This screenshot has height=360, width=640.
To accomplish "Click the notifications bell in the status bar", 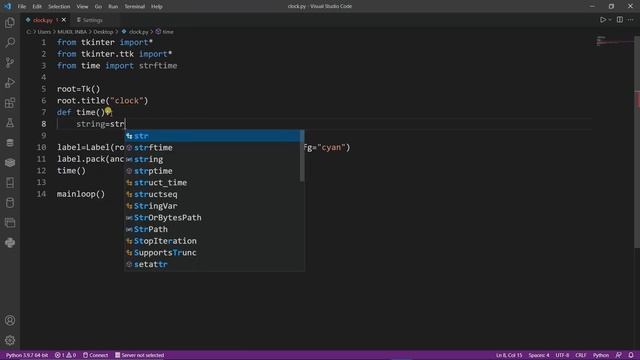I will click(x=631, y=355).
